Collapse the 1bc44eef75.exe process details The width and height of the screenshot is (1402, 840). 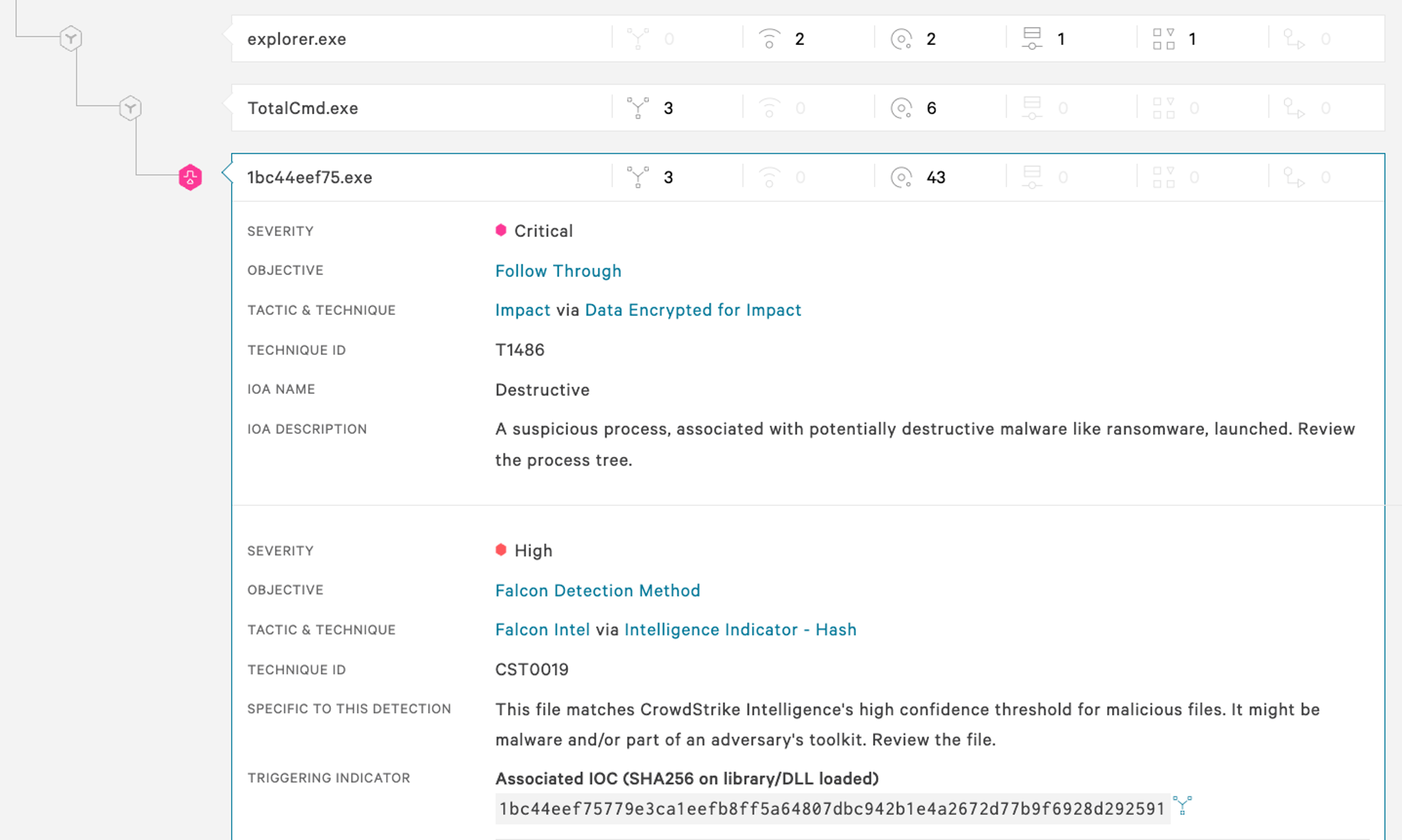coord(808,177)
